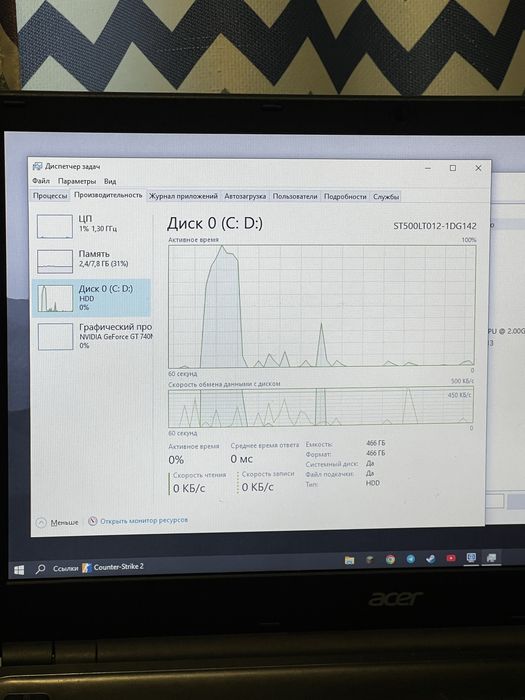
Task: Click the ЦП 1% 1,30 ГГц label
Action: [x=98, y=223]
